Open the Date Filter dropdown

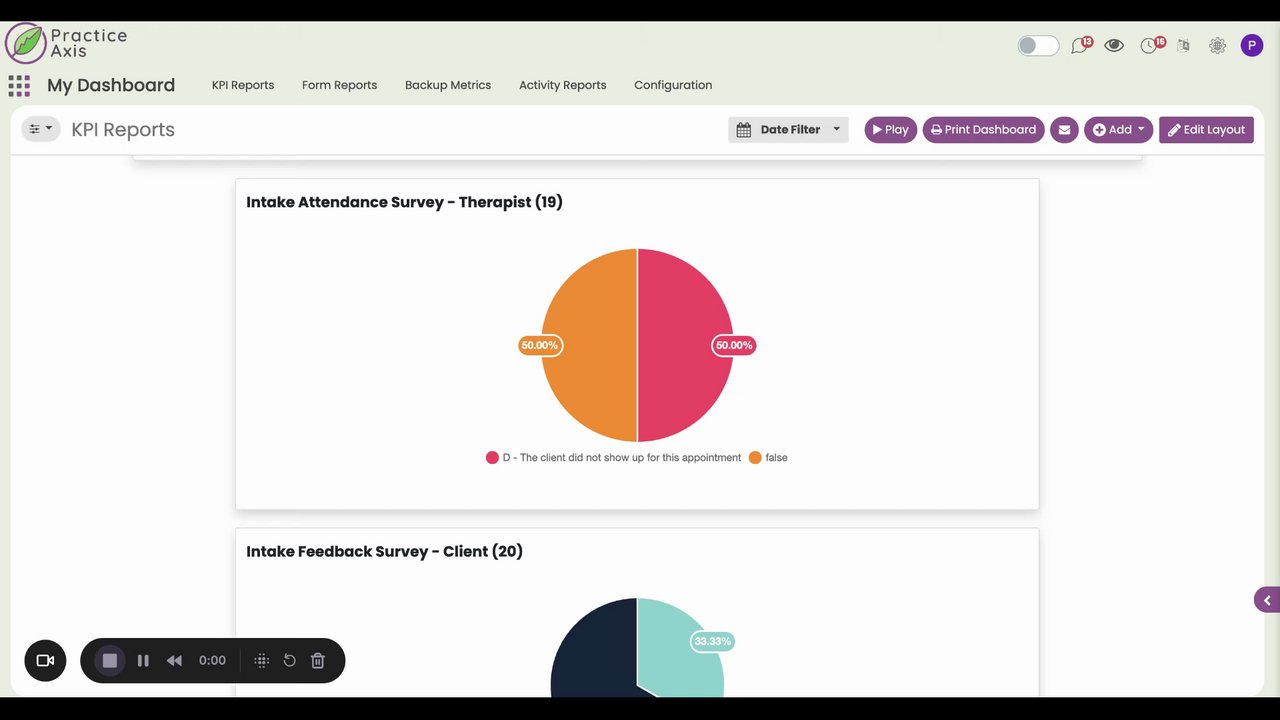click(x=788, y=129)
